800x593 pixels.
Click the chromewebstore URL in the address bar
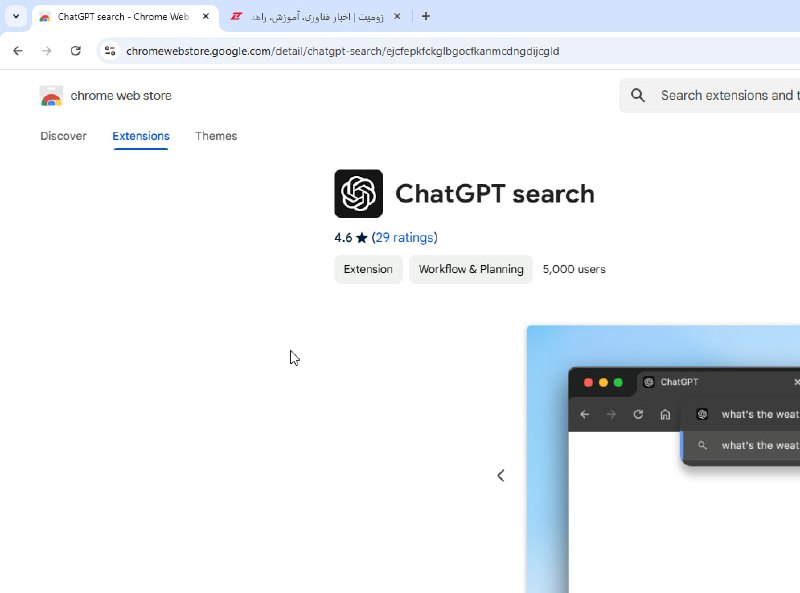pos(342,51)
